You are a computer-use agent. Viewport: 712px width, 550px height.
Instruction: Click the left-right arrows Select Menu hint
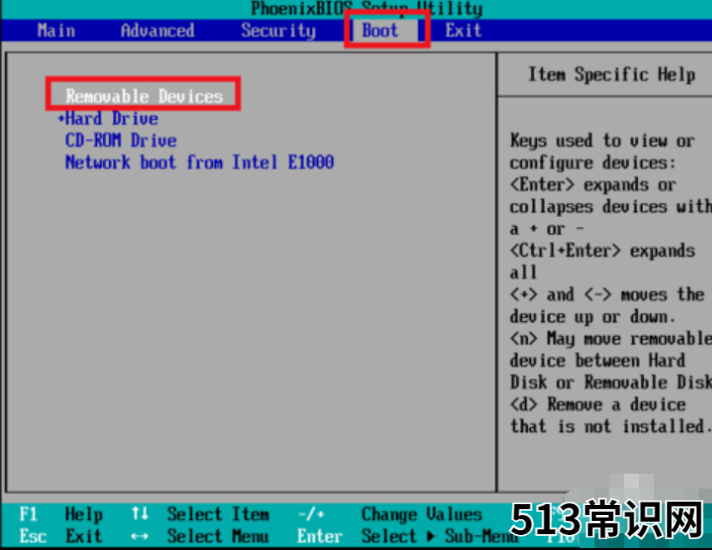[200, 536]
